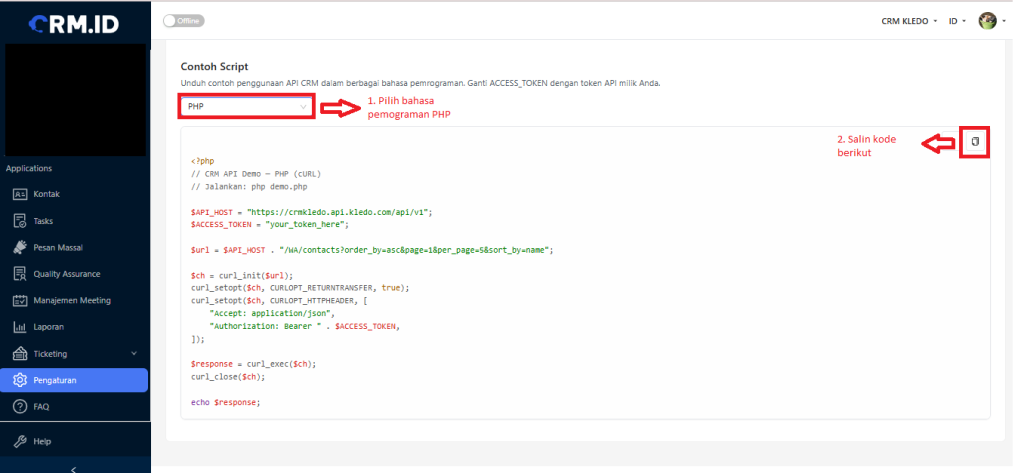Click the "Authorization: Bearer" line
This screenshot has width=1024, height=473.
click(x=304, y=326)
